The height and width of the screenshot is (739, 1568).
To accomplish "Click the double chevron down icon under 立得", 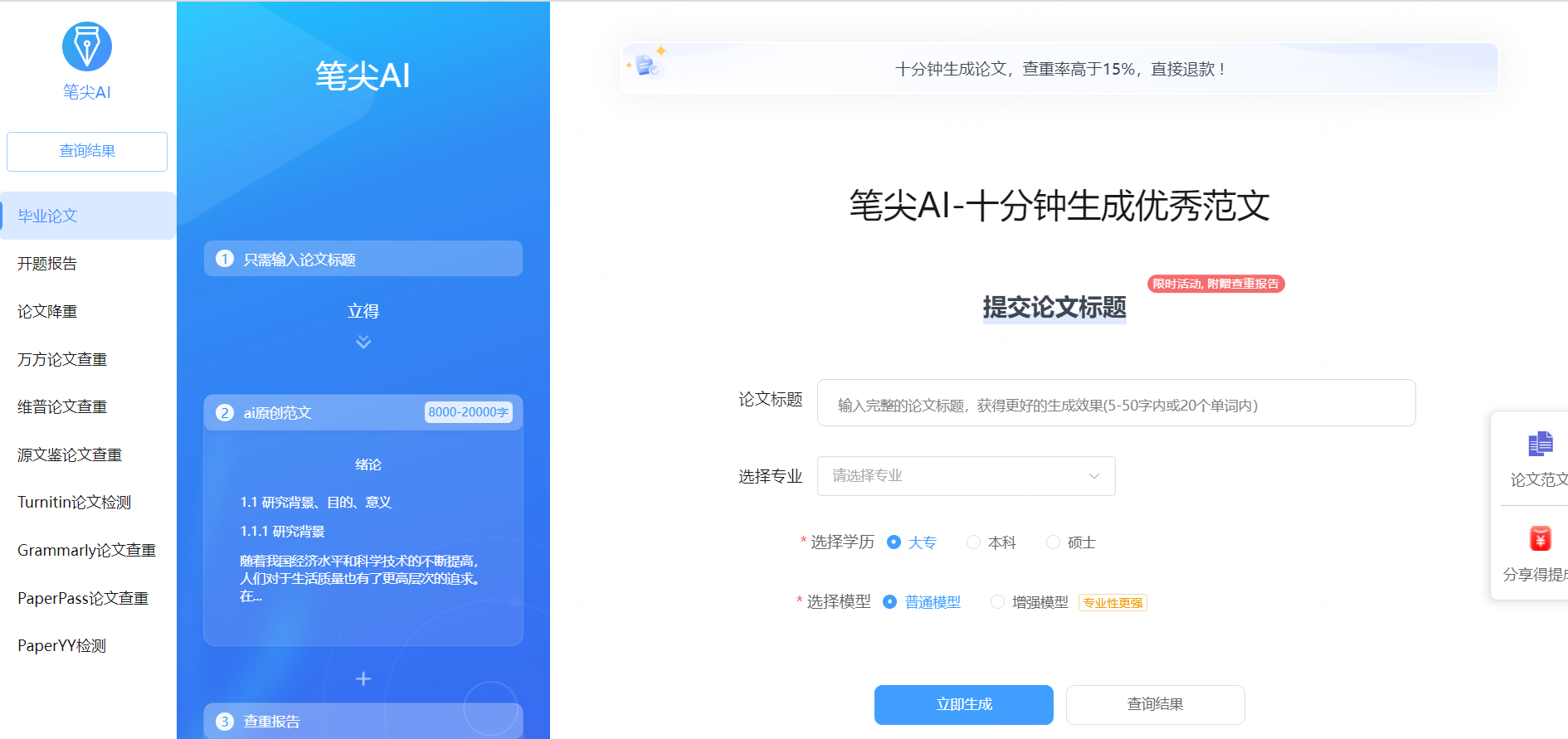I will [x=363, y=342].
